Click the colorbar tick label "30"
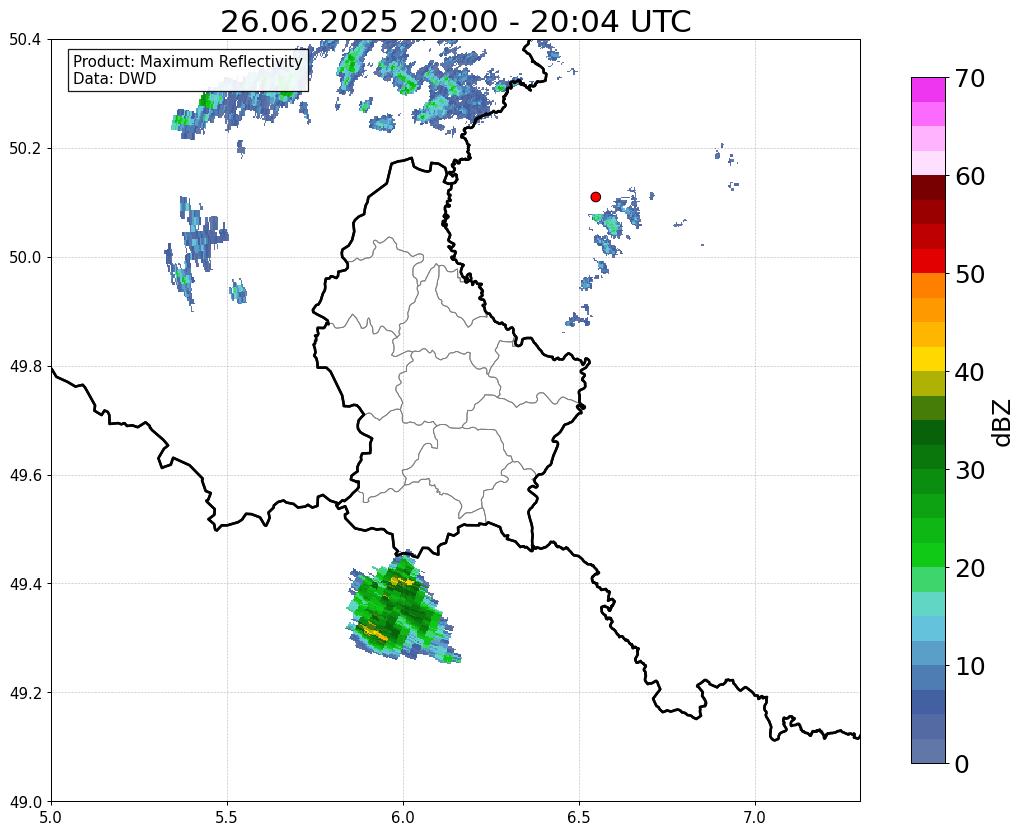This screenshot has width=1023, height=834. point(969,470)
